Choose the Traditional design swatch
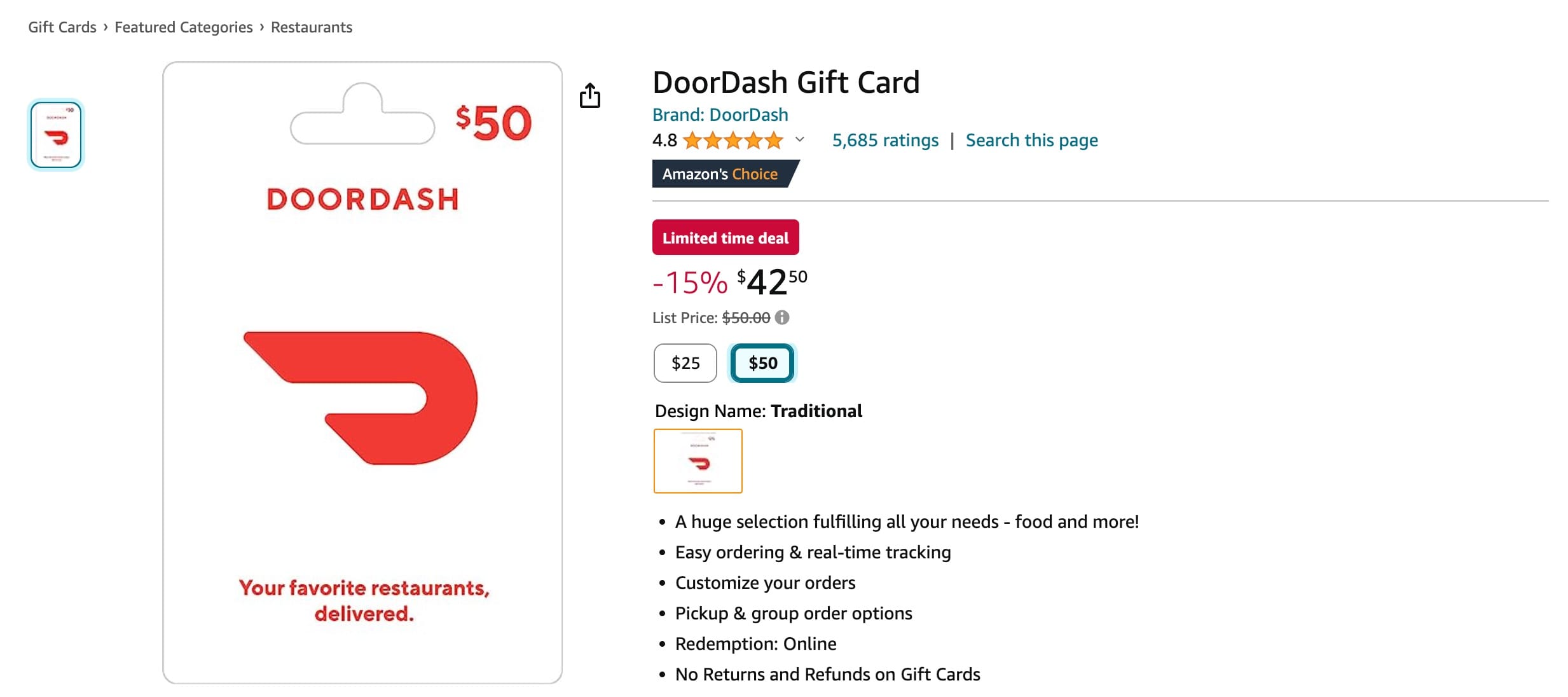 (698, 461)
